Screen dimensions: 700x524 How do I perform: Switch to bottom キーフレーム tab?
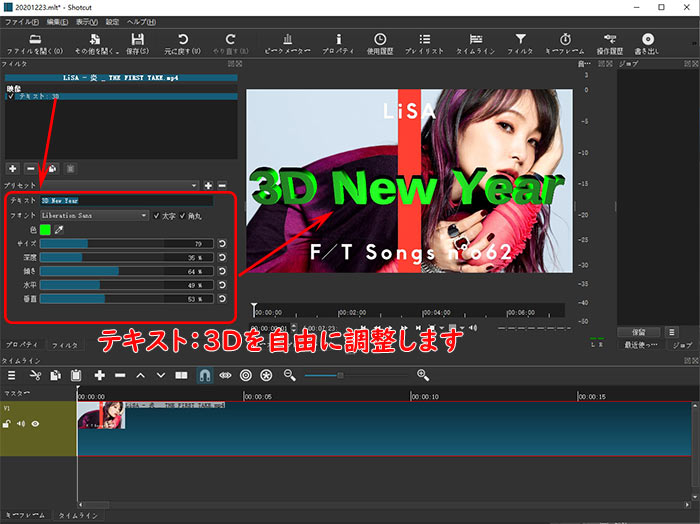(25, 516)
